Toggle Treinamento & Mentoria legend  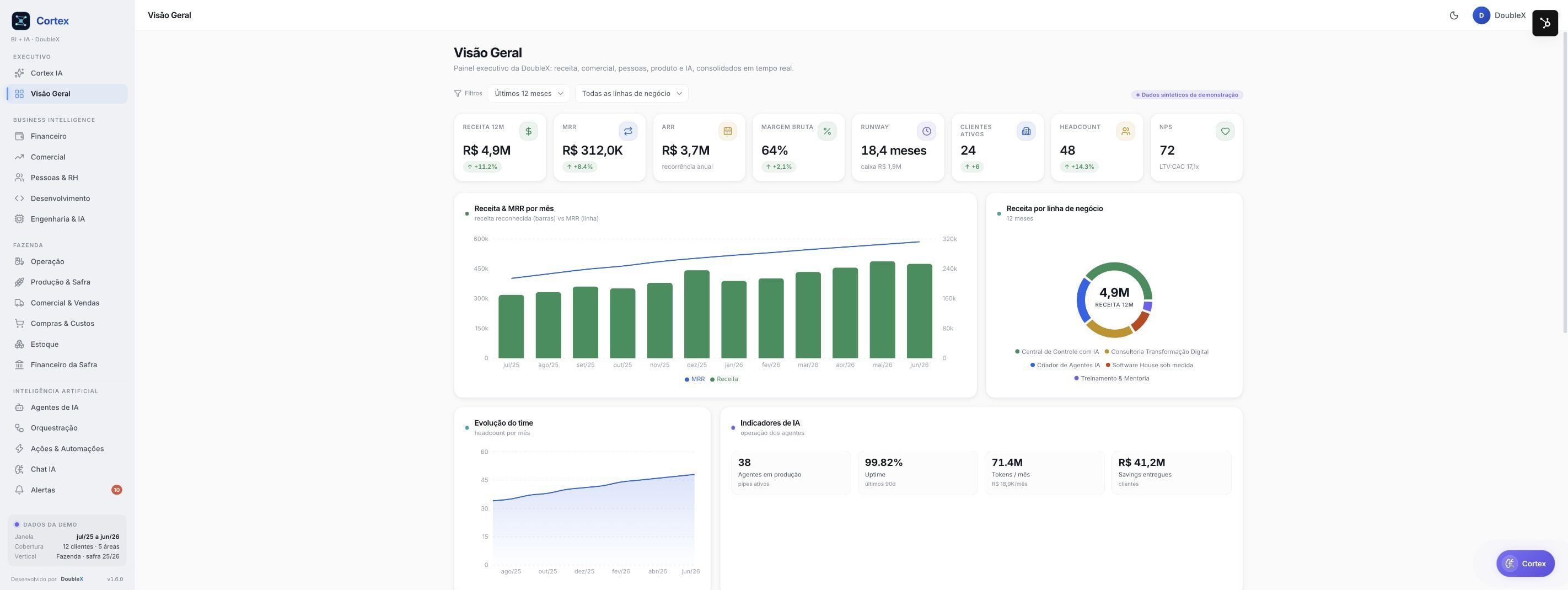[x=1111, y=379]
